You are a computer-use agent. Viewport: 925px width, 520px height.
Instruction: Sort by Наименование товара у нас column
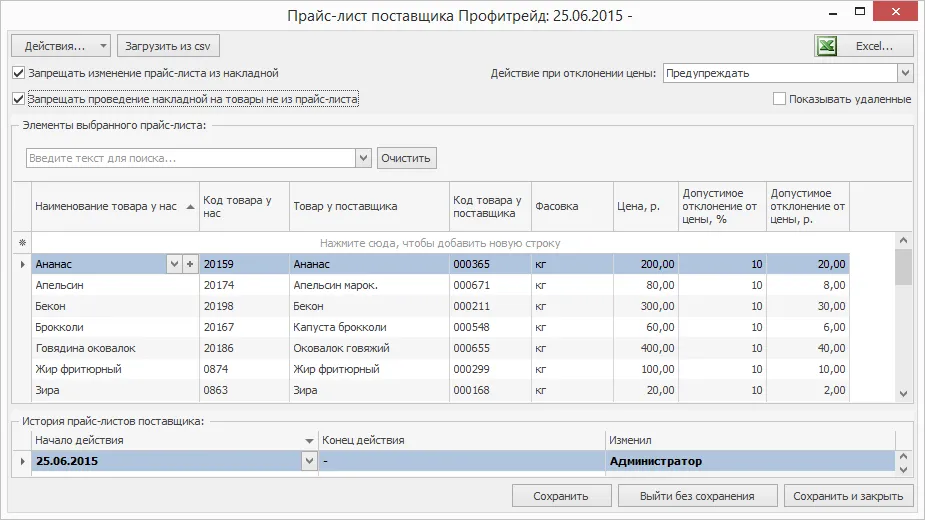(115, 207)
